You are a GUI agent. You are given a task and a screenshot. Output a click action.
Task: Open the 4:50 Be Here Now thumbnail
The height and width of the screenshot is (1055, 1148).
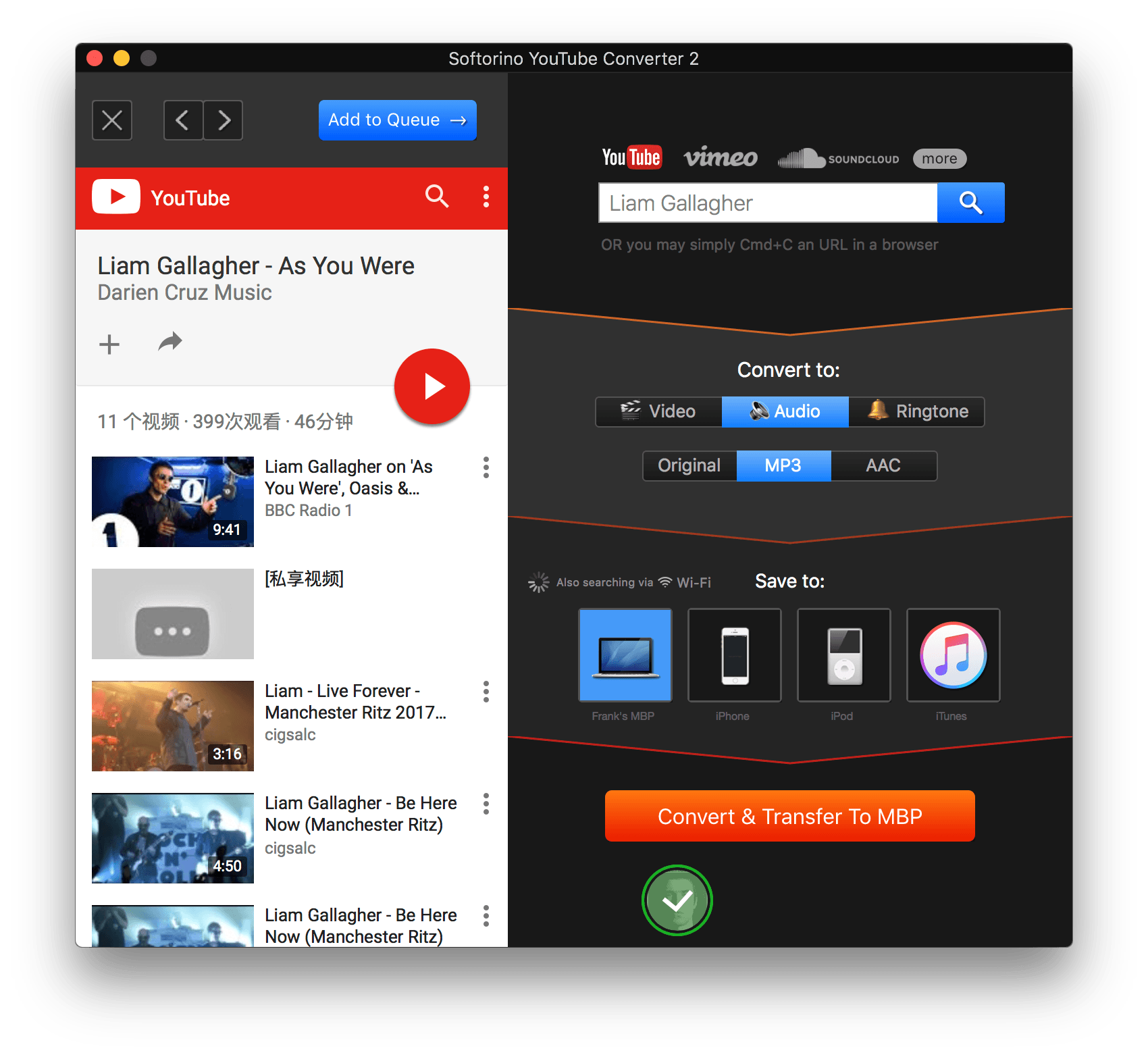pos(173,838)
